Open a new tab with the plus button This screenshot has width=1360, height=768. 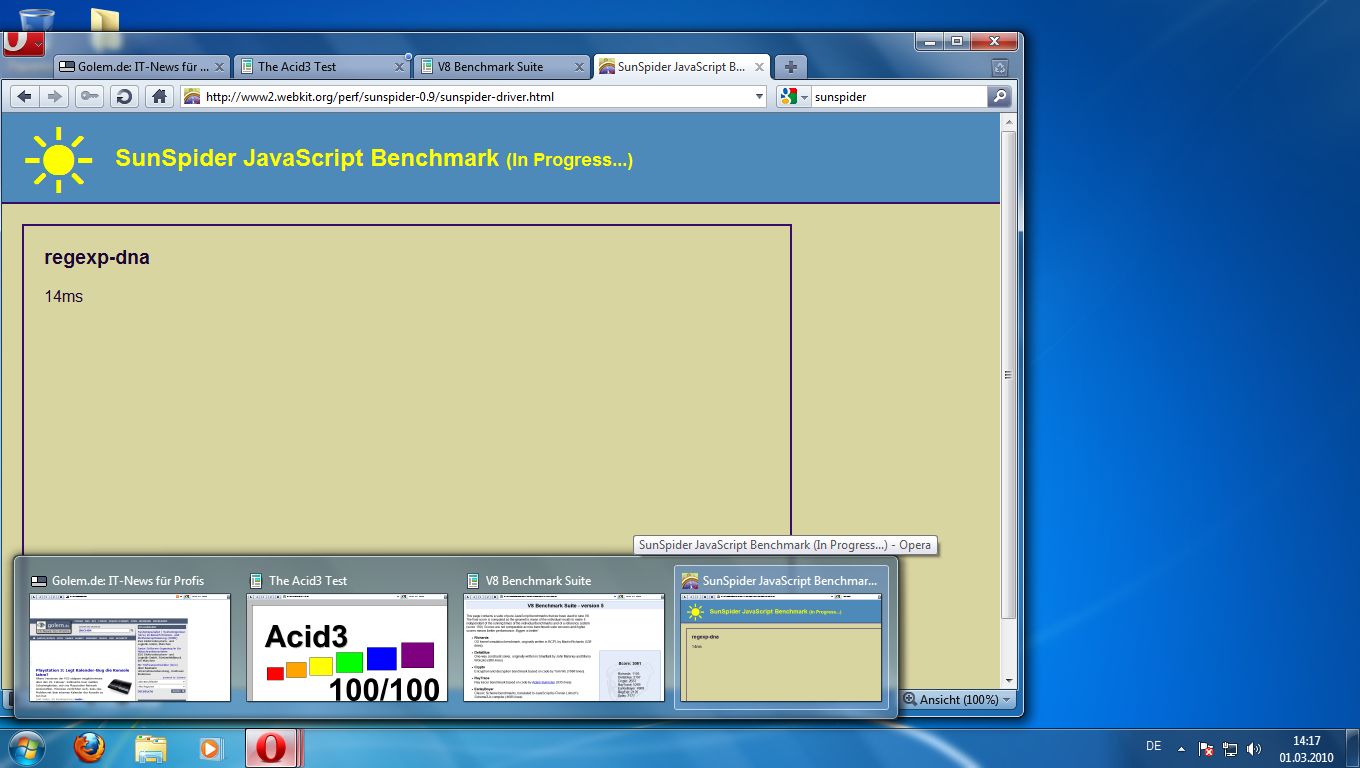click(790, 66)
